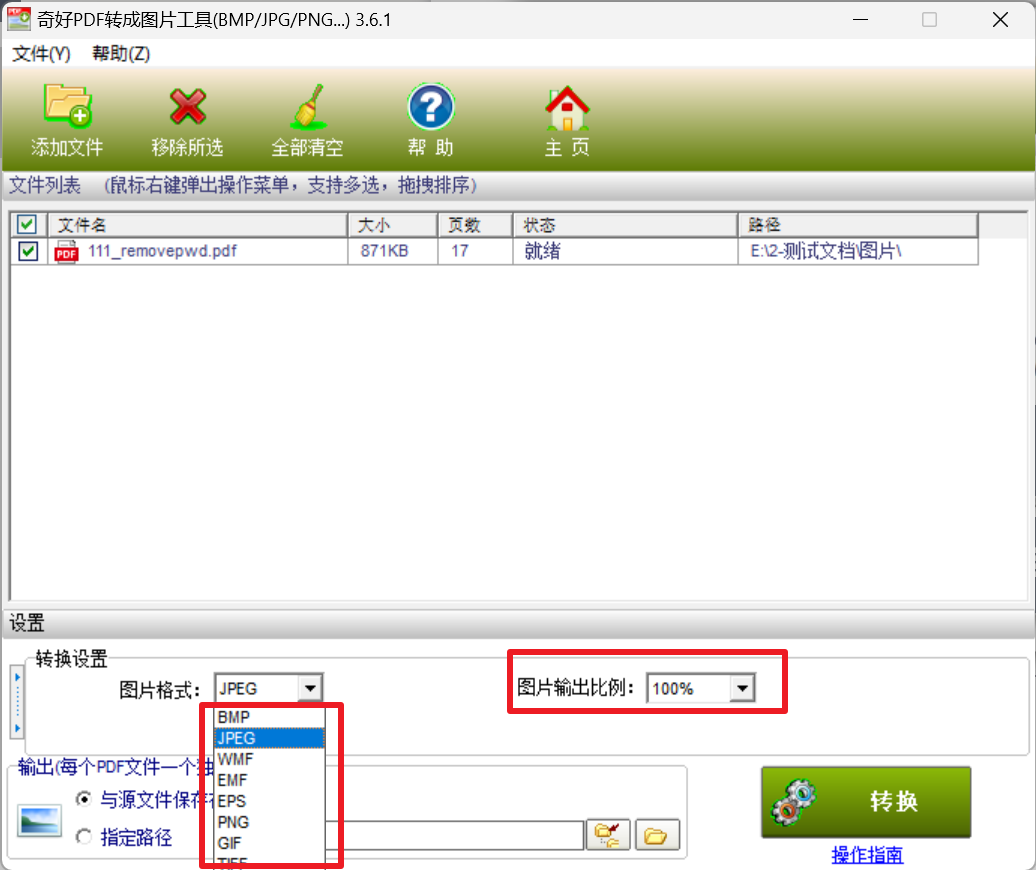Sort by 文件名 column header
The height and width of the screenshot is (870, 1036).
[198, 225]
